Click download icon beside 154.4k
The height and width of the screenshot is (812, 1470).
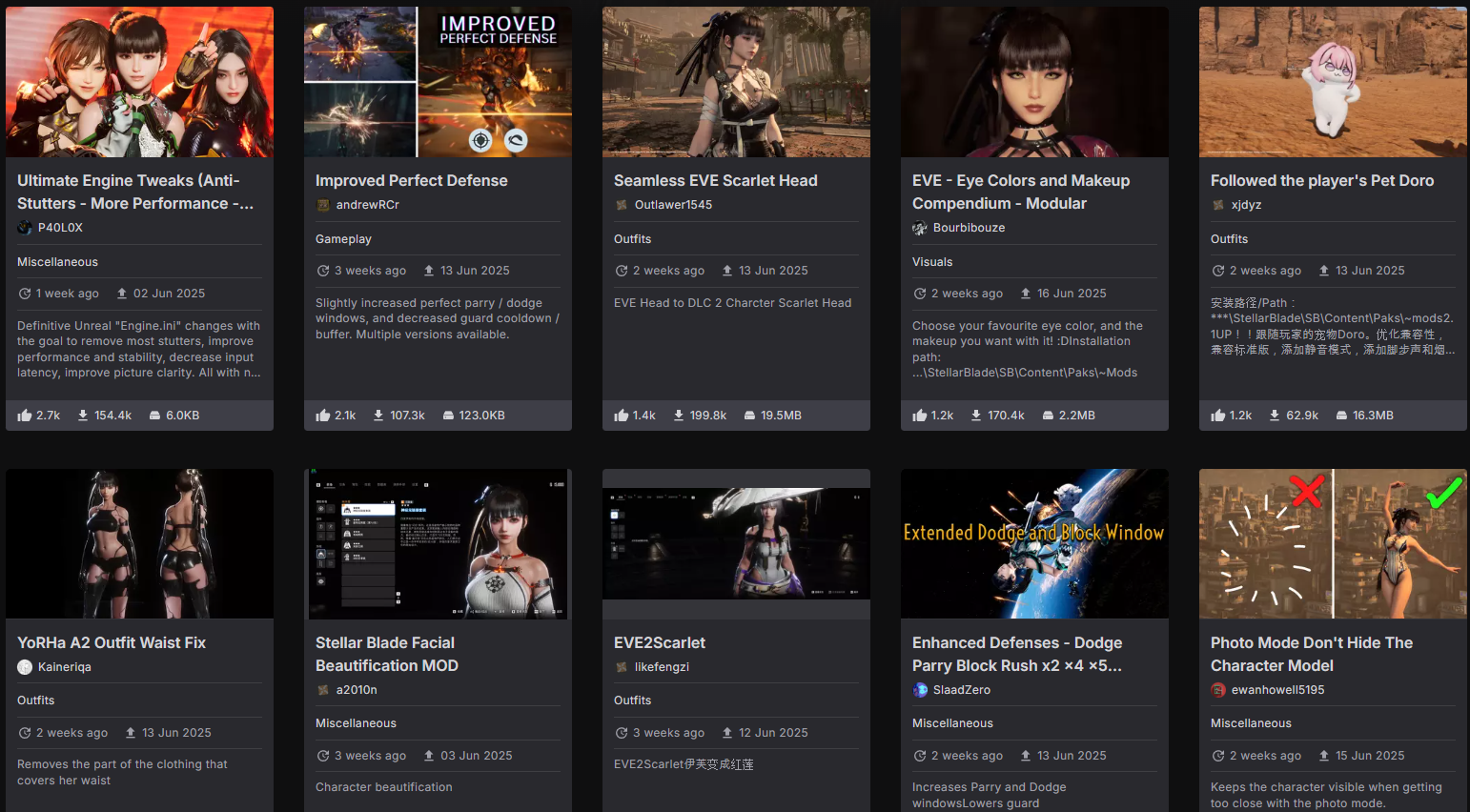[83, 416]
